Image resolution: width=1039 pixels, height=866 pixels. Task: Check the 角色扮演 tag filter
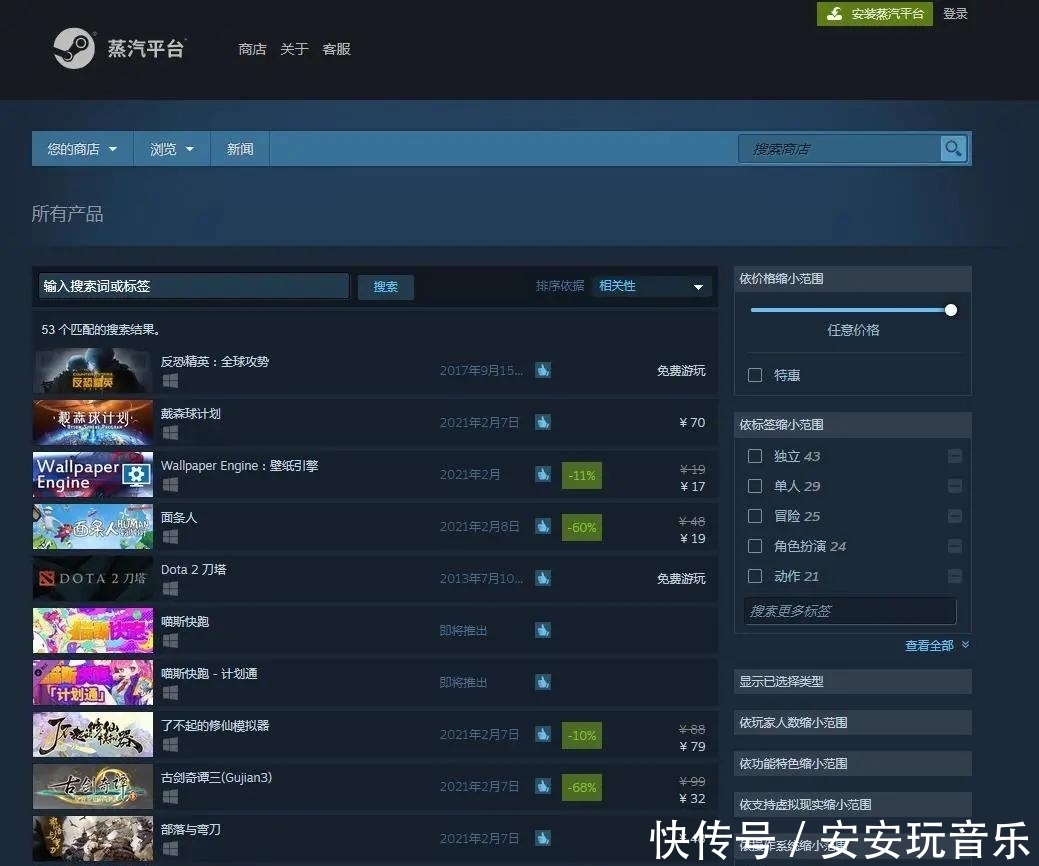click(755, 546)
